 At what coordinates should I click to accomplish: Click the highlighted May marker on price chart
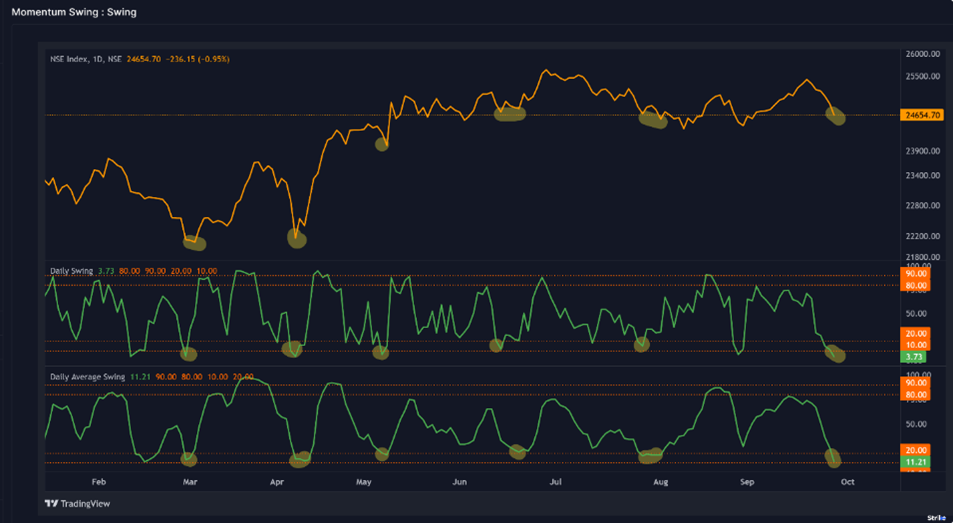(x=381, y=144)
